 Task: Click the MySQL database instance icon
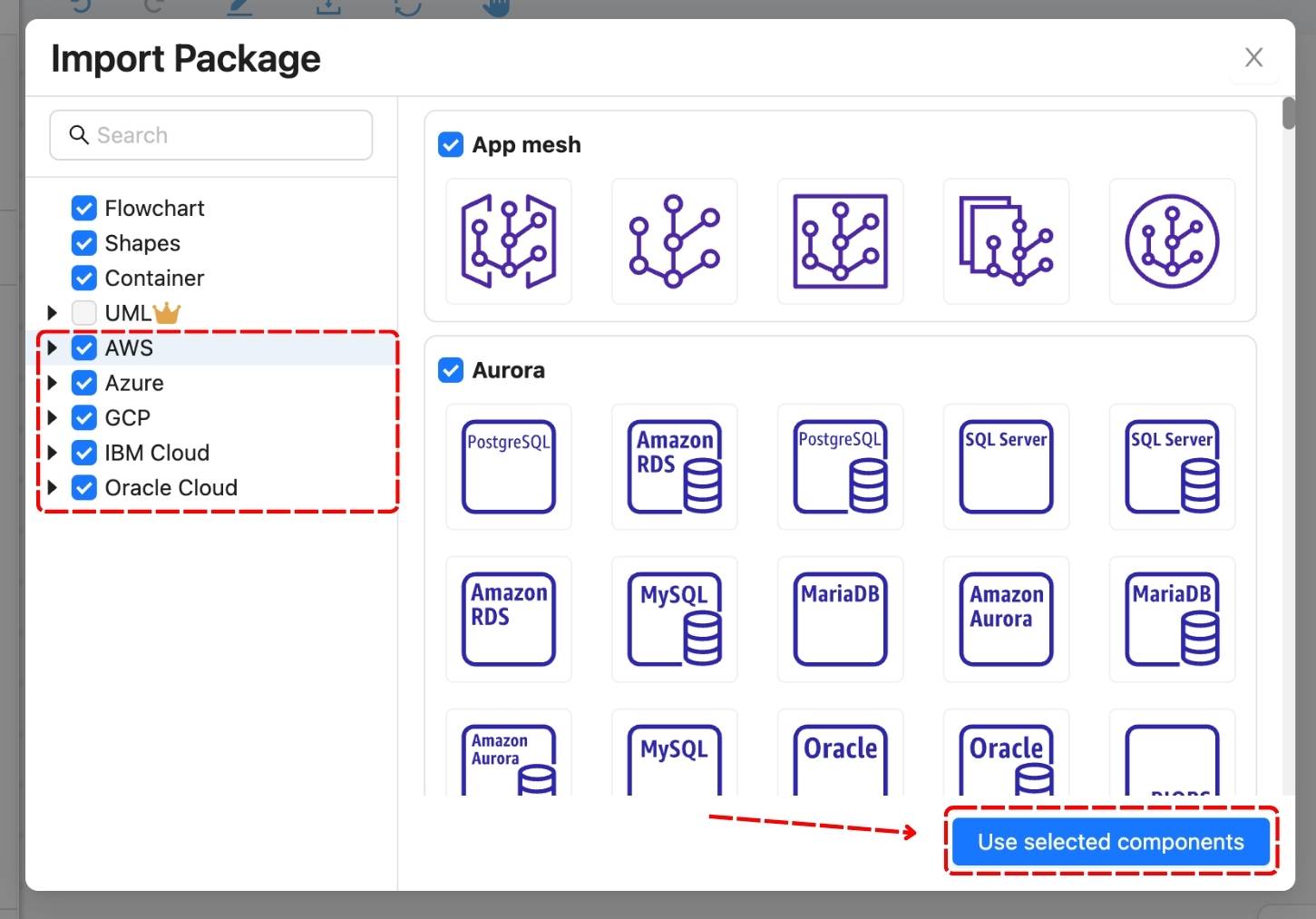coord(674,619)
